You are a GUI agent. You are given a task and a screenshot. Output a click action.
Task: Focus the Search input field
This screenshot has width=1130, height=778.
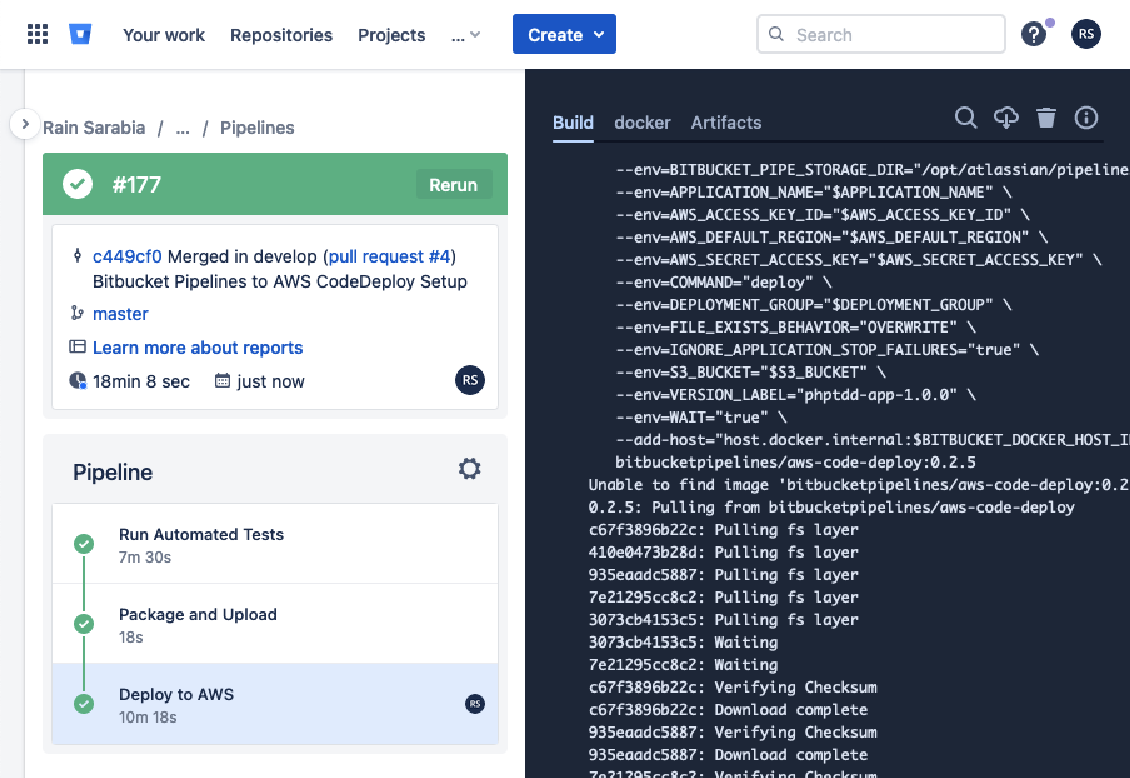tap(881, 34)
